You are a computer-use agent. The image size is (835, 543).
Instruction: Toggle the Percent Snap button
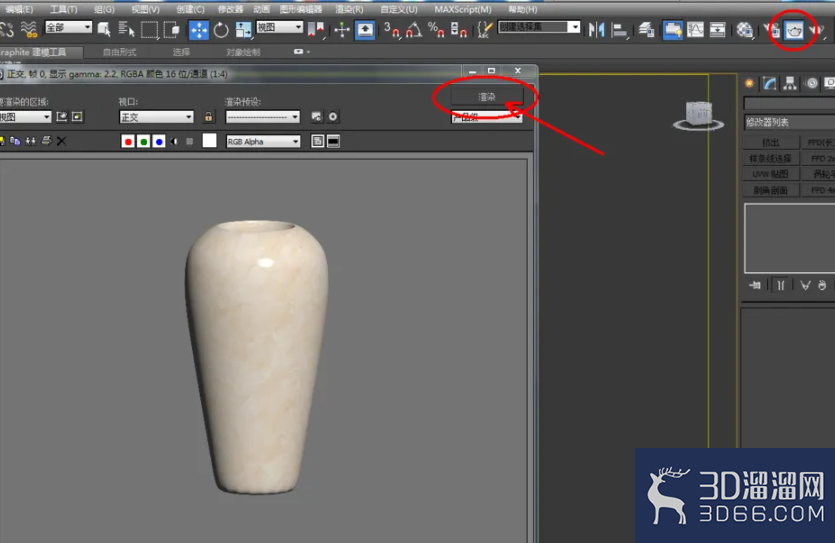pyautogui.click(x=436, y=30)
